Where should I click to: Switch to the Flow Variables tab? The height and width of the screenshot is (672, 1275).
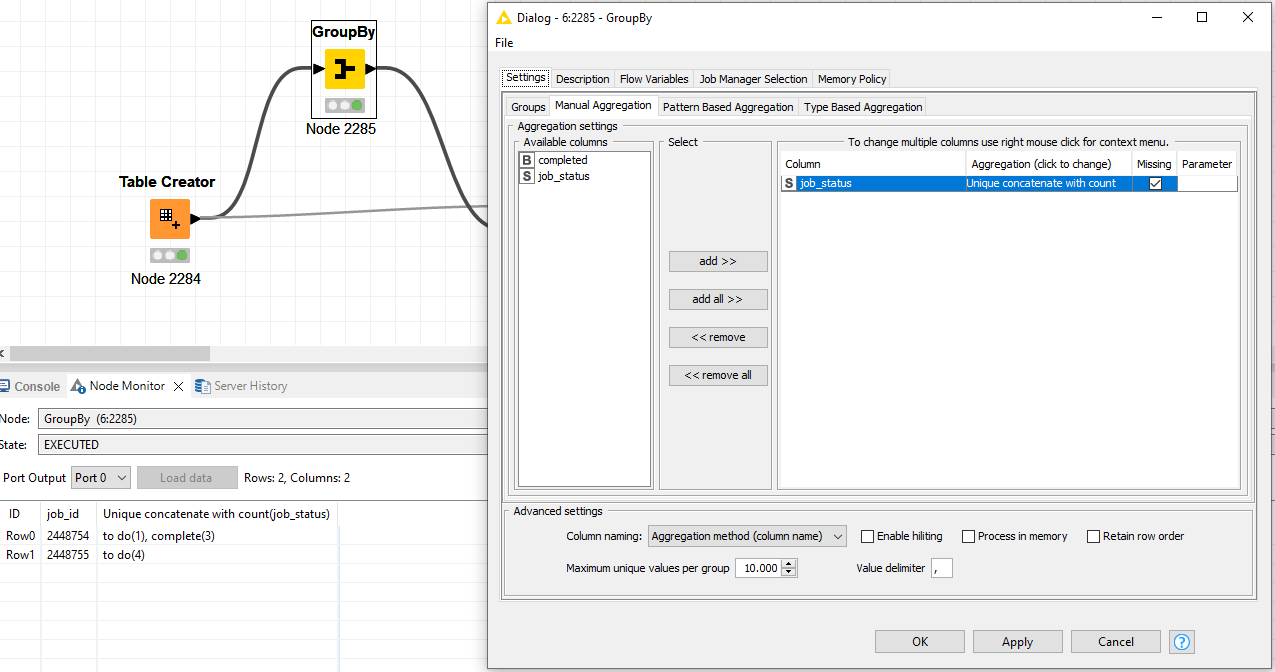coord(654,79)
